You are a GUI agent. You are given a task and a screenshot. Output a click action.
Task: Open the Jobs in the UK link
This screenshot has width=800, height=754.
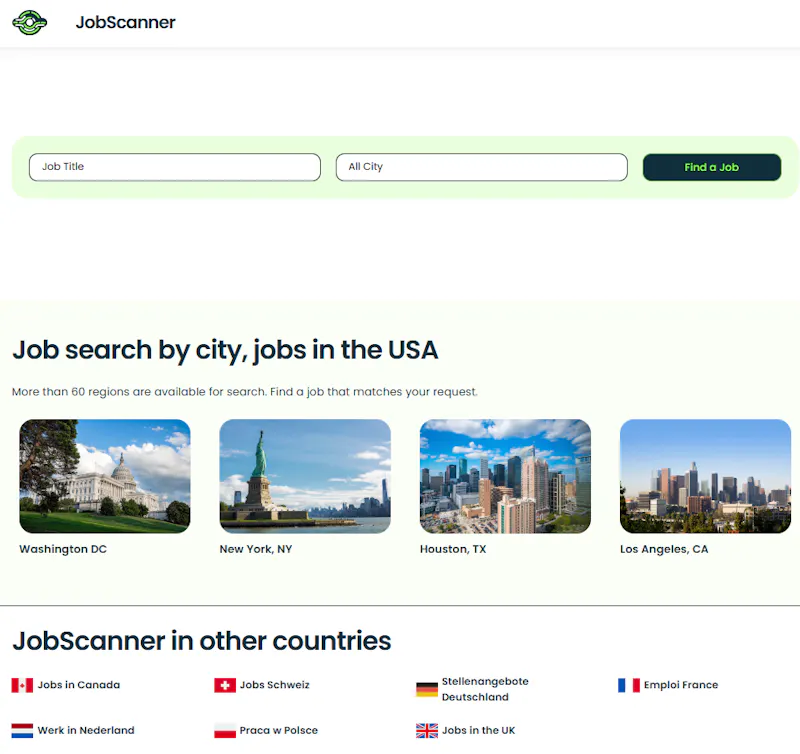tap(479, 731)
